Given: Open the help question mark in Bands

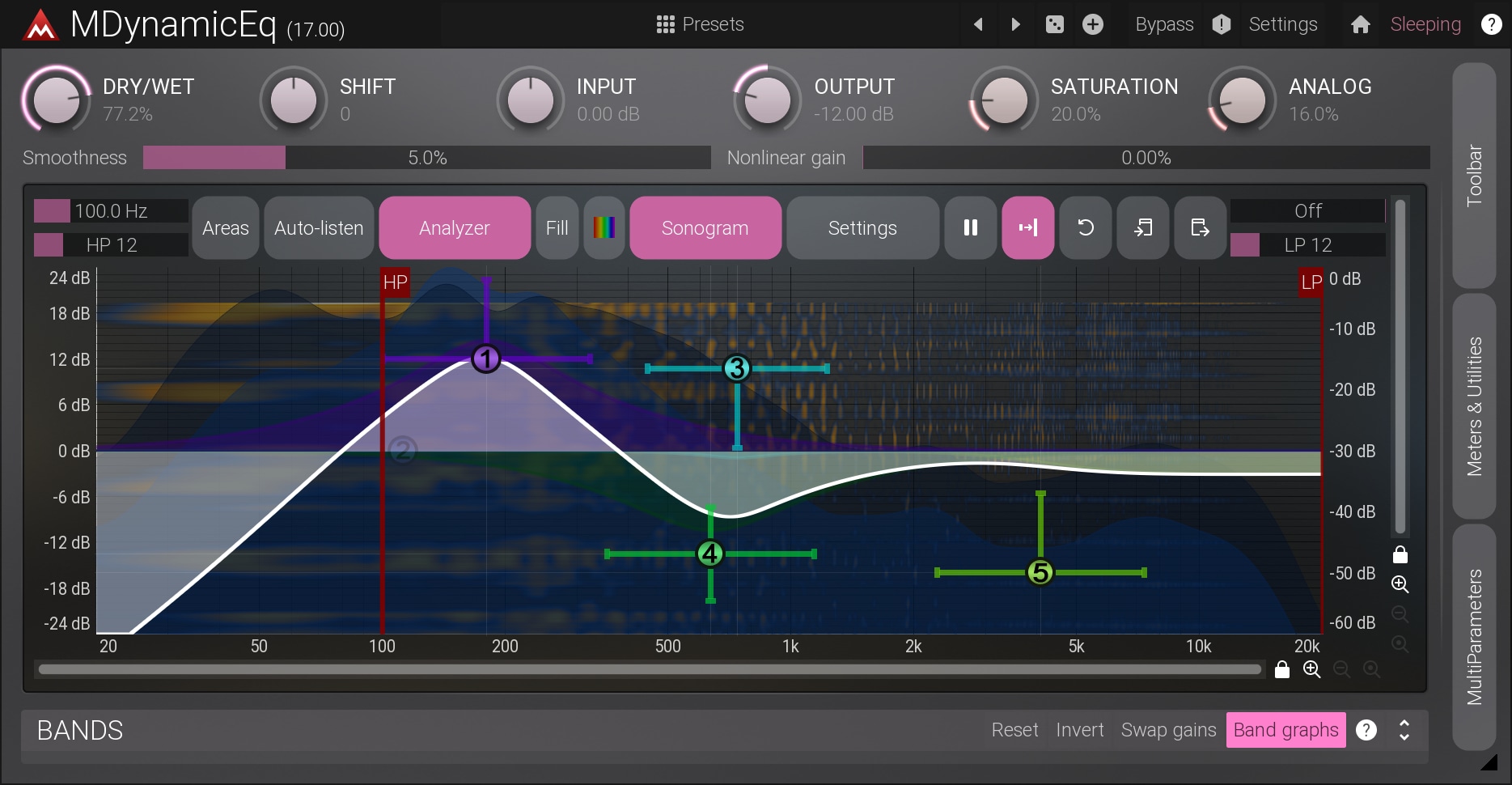Looking at the screenshot, I should click(x=1366, y=730).
